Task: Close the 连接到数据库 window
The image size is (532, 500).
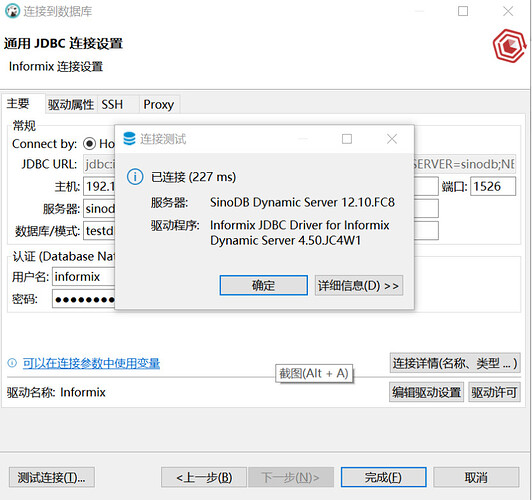Action: [x=508, y=11]
